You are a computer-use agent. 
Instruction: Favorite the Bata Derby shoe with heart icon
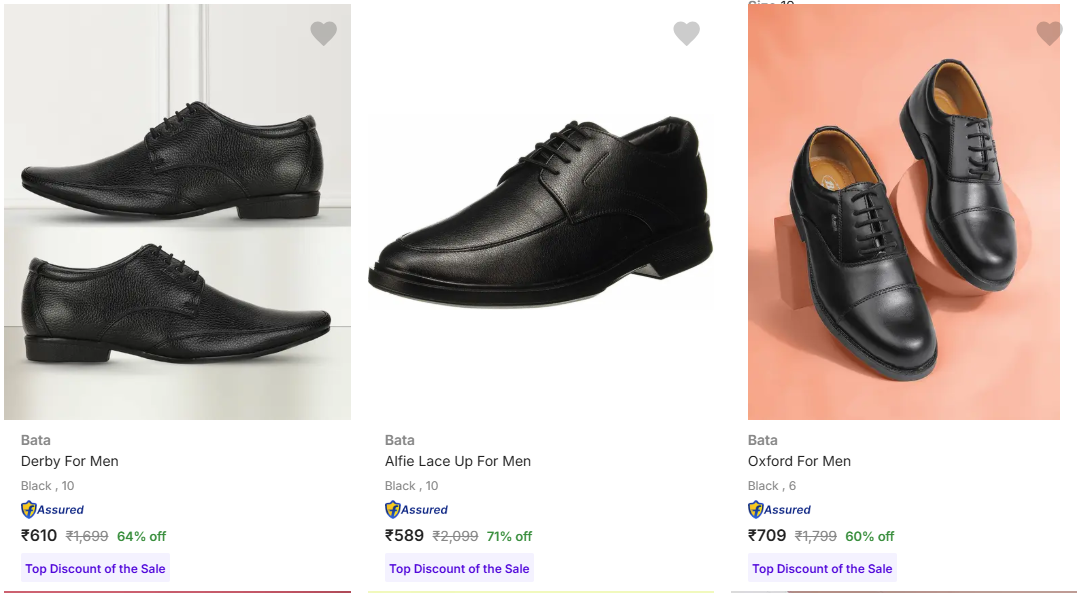pyautogui.click(x=323, y=34)
